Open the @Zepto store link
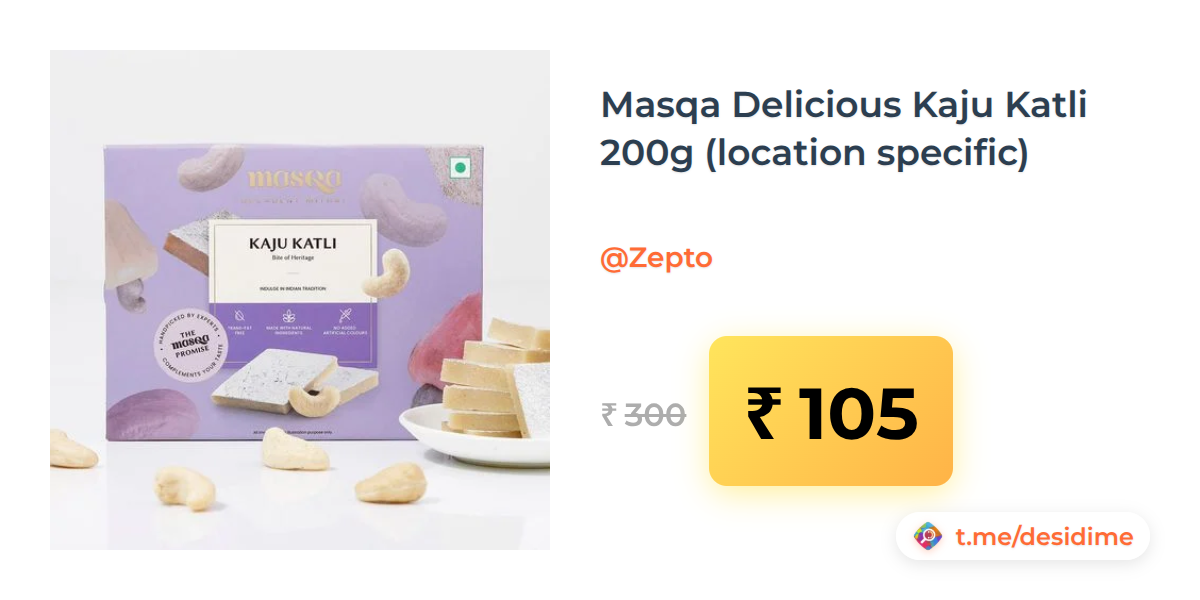The width and height of the screenshot is (1200, 600). pos(656,258)
